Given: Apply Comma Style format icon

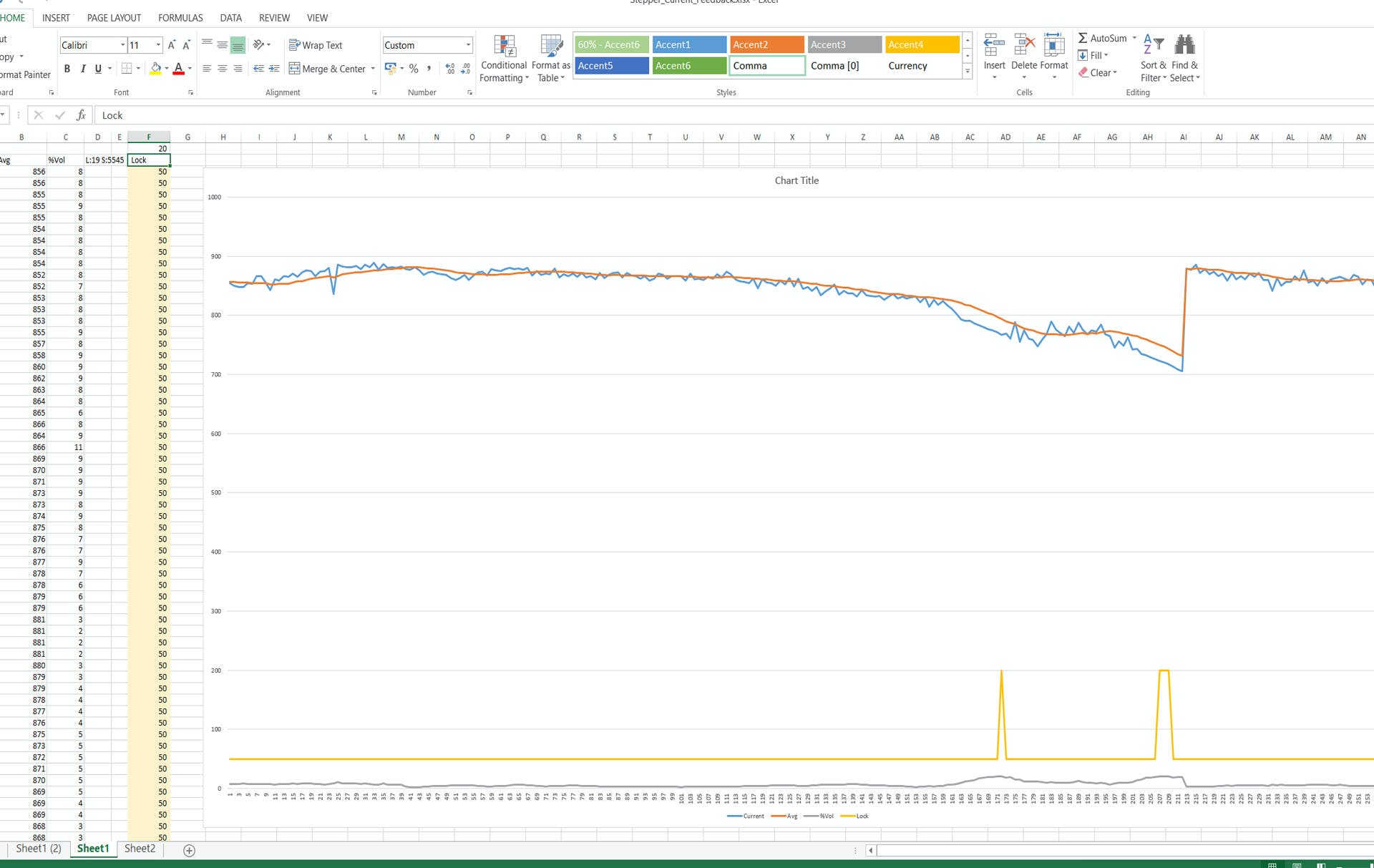Looking at the screenshot, I should (x=429, y=69).
